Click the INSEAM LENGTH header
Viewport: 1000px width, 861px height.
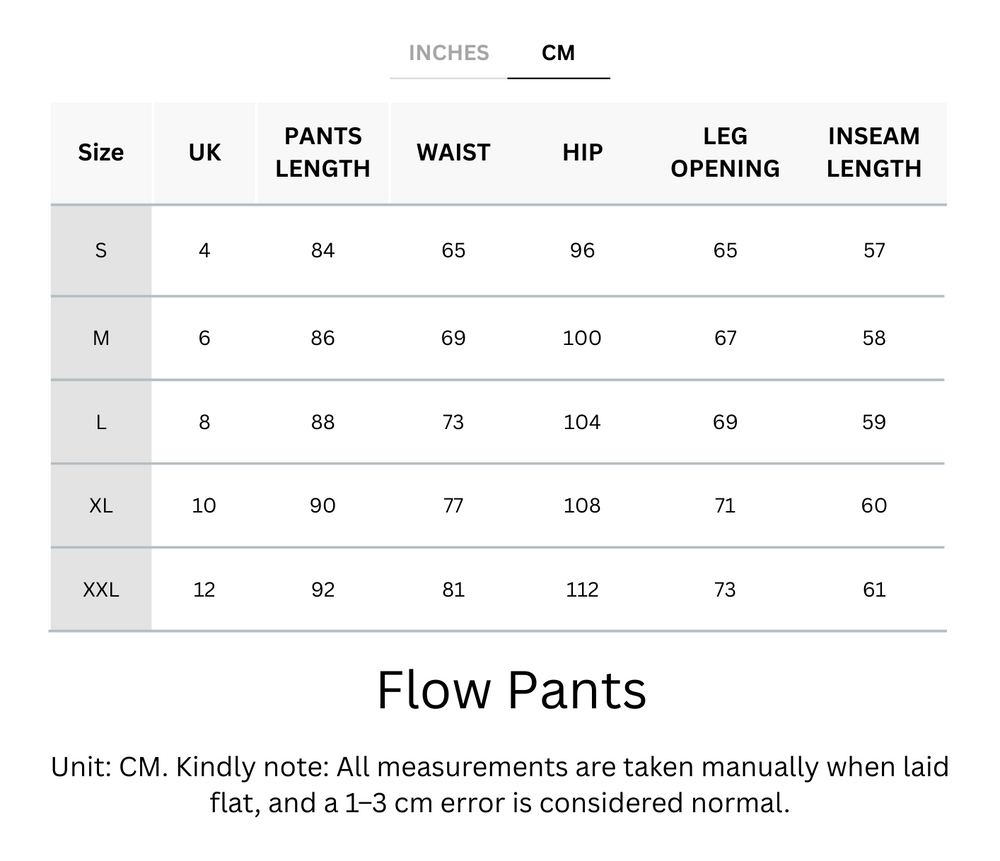pos(874,152)
